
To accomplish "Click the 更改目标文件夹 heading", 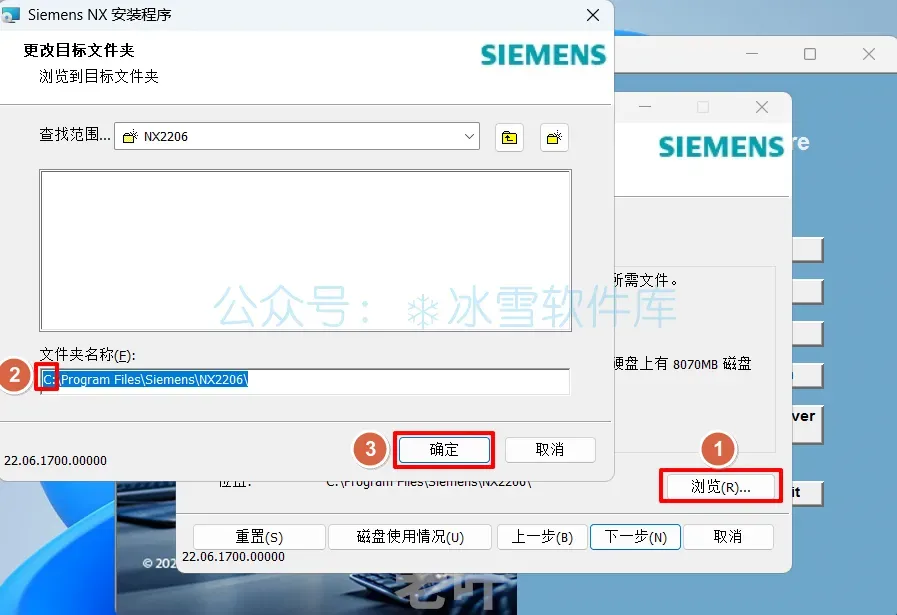I will pos(79,50).
